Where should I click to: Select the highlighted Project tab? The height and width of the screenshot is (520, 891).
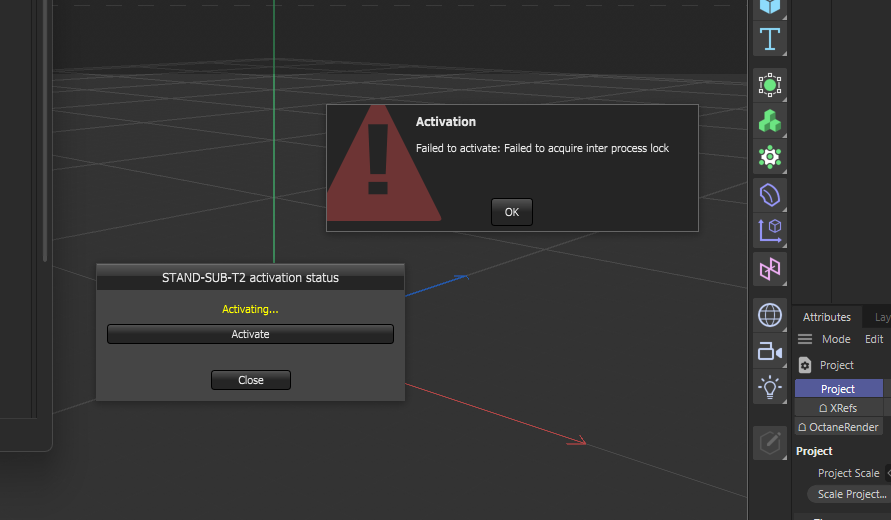point(839,389)
